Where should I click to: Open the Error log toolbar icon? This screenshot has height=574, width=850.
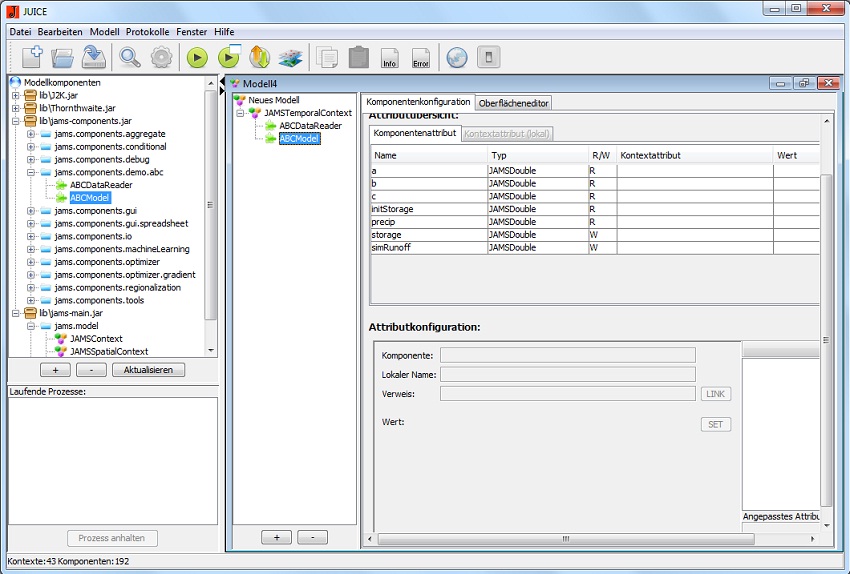[x=421, y=57]
